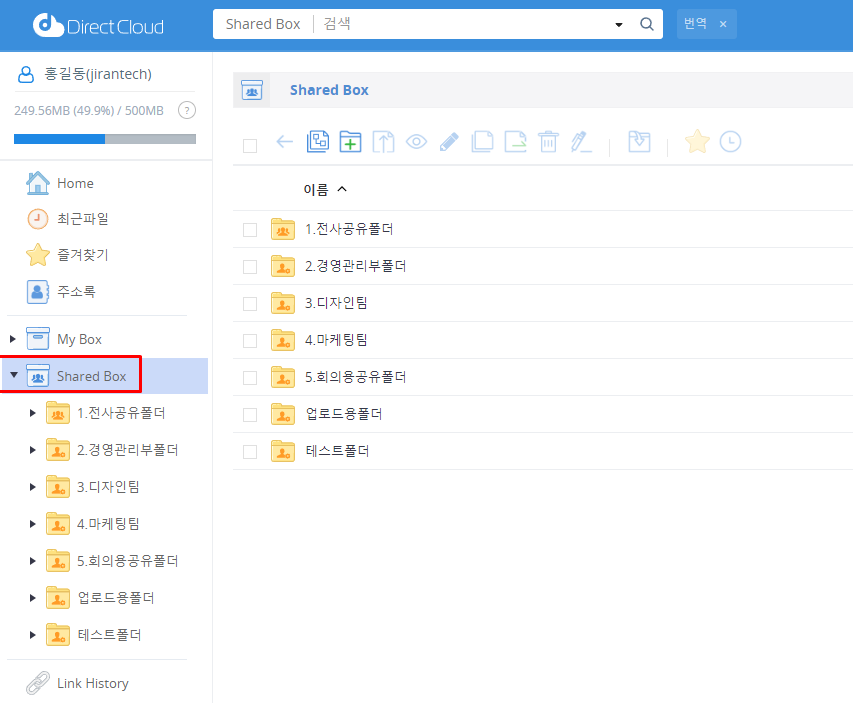Click the trash delete icon
Image resolution: width=853 pixels, height=703 pixels.
(x=547, y=142)
